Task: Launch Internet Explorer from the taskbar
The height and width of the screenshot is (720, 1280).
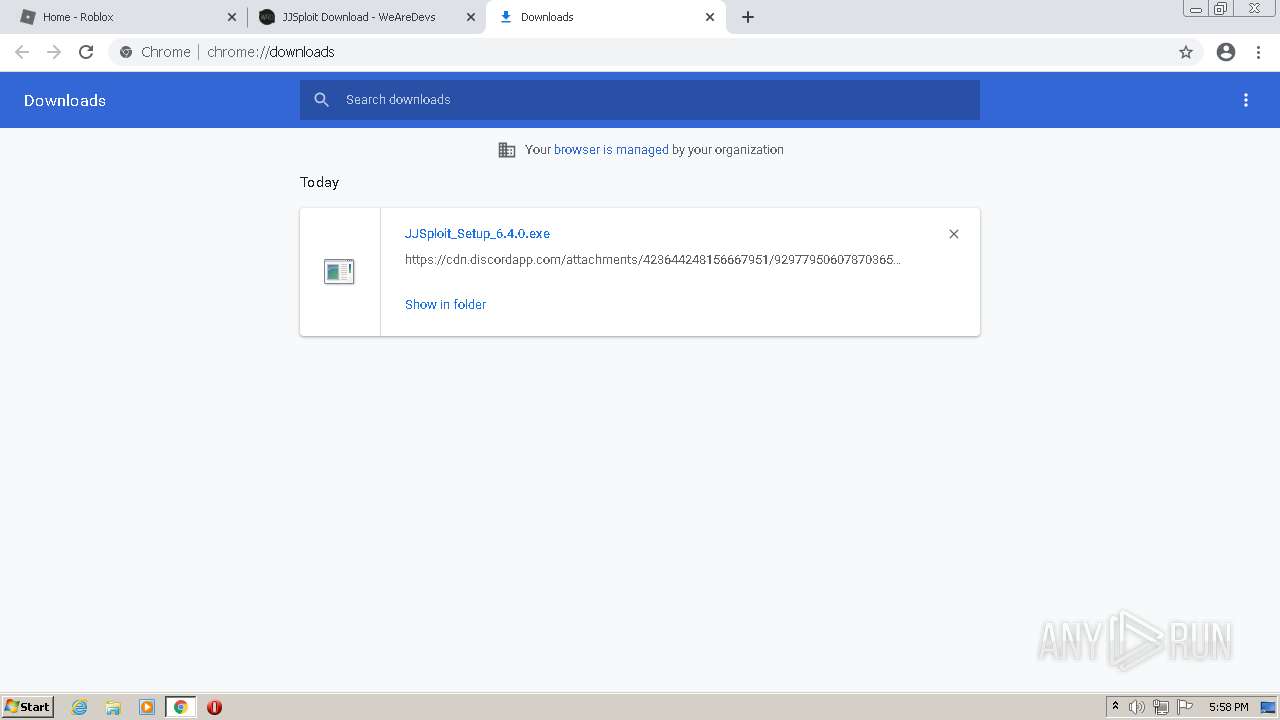Action: 80,707
